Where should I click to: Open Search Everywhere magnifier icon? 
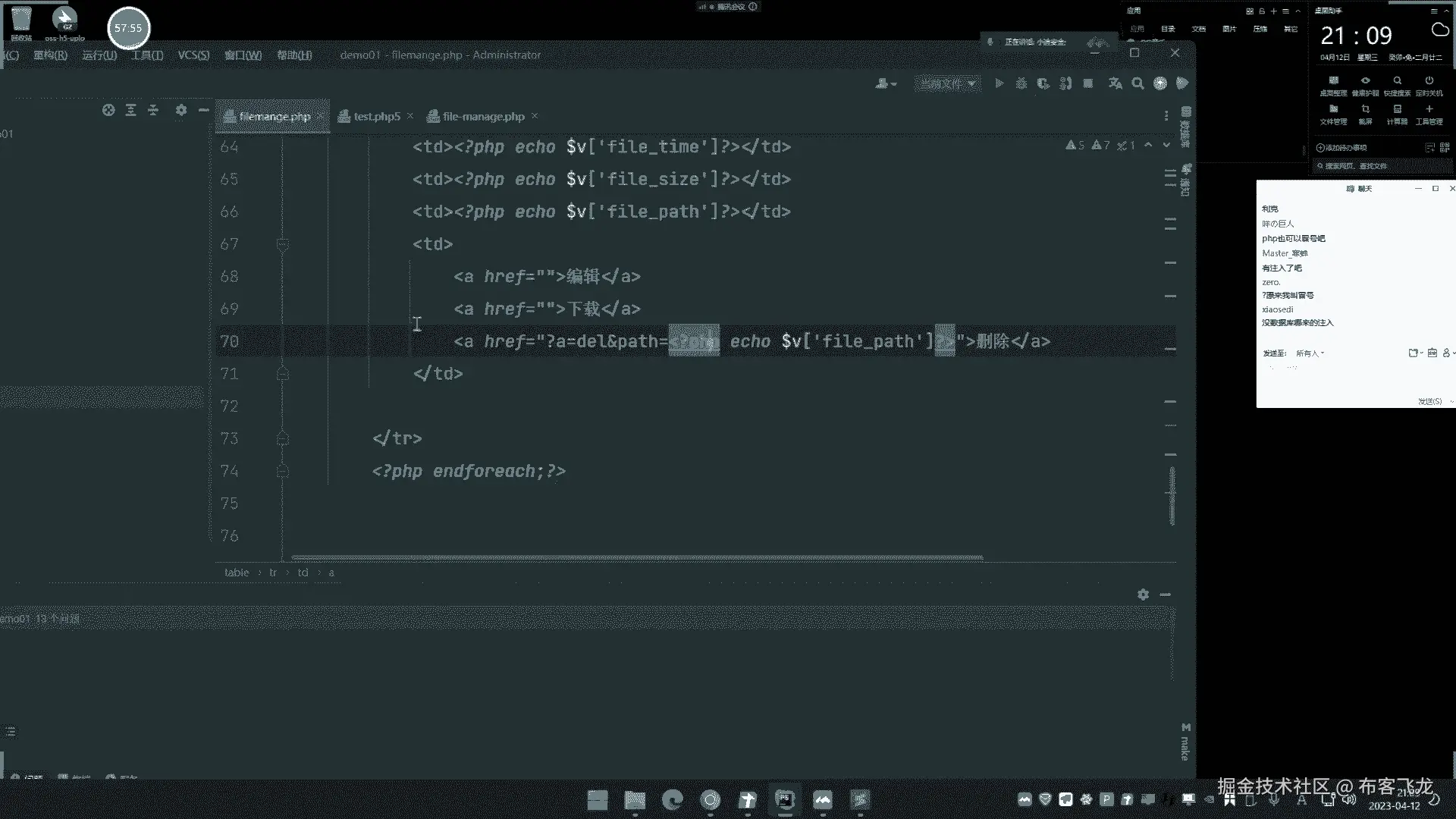click(1137, 83)
